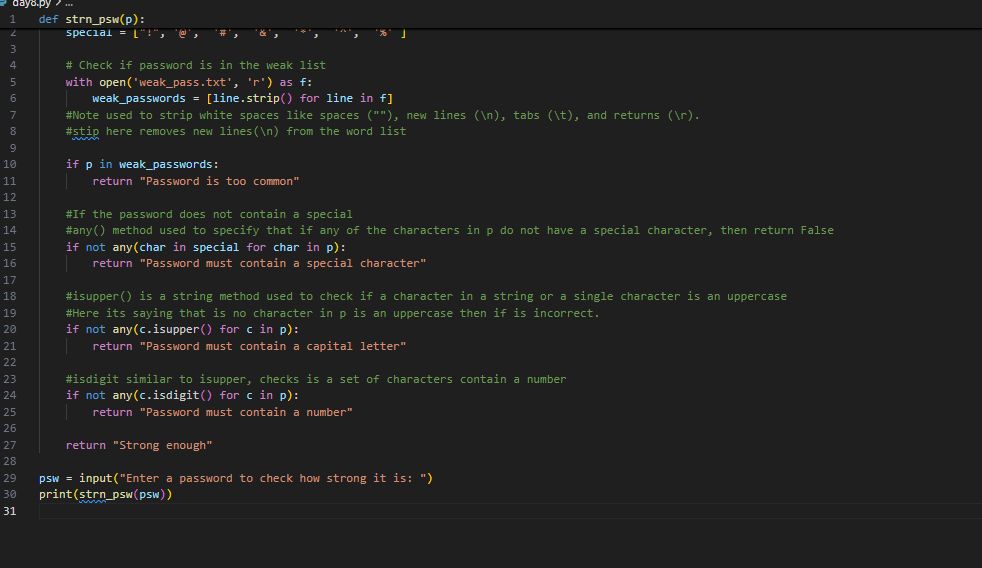Click the line return "Strong enough"
982x568 pixels.
(x=139, y=445)
